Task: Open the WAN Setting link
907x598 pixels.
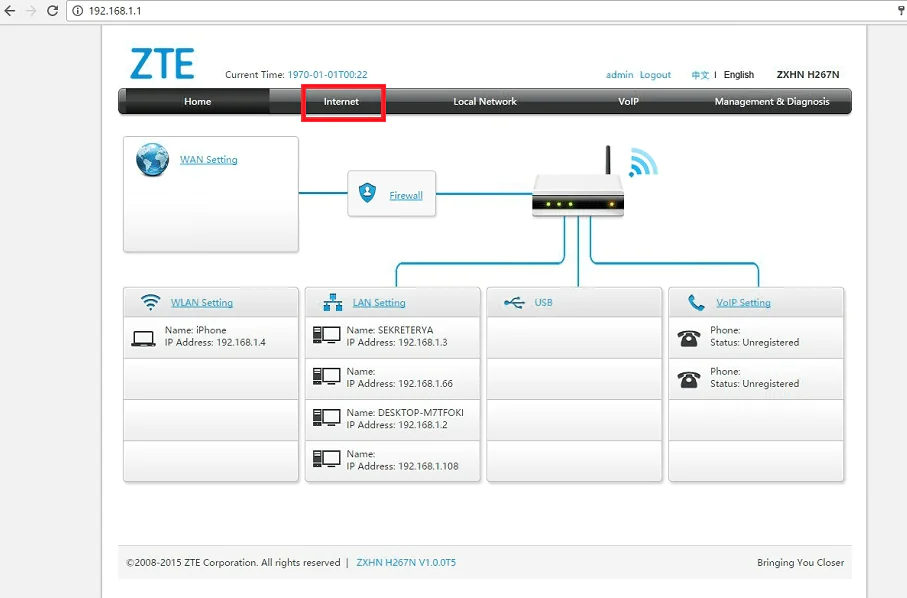Action: tap(208, 160)
